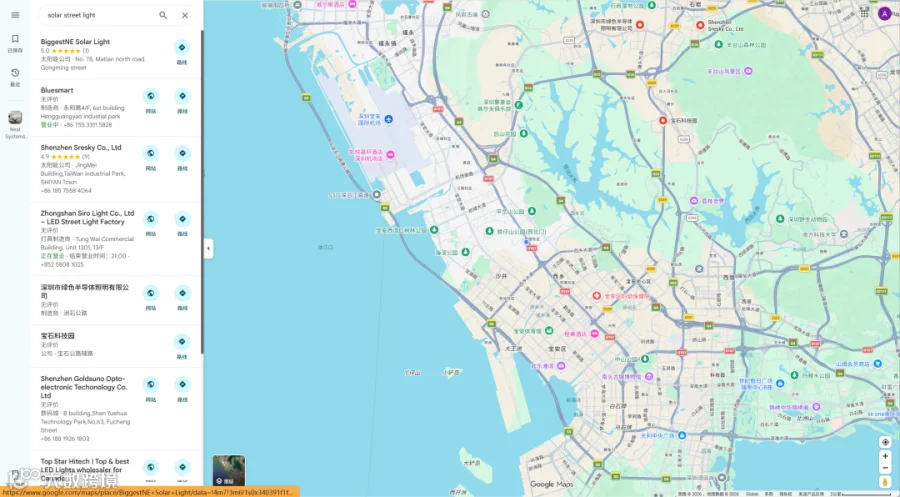Open the Bluesmart result title
Image resolution: width=900 pixels, height=497 pixels.
pos(57,90)
